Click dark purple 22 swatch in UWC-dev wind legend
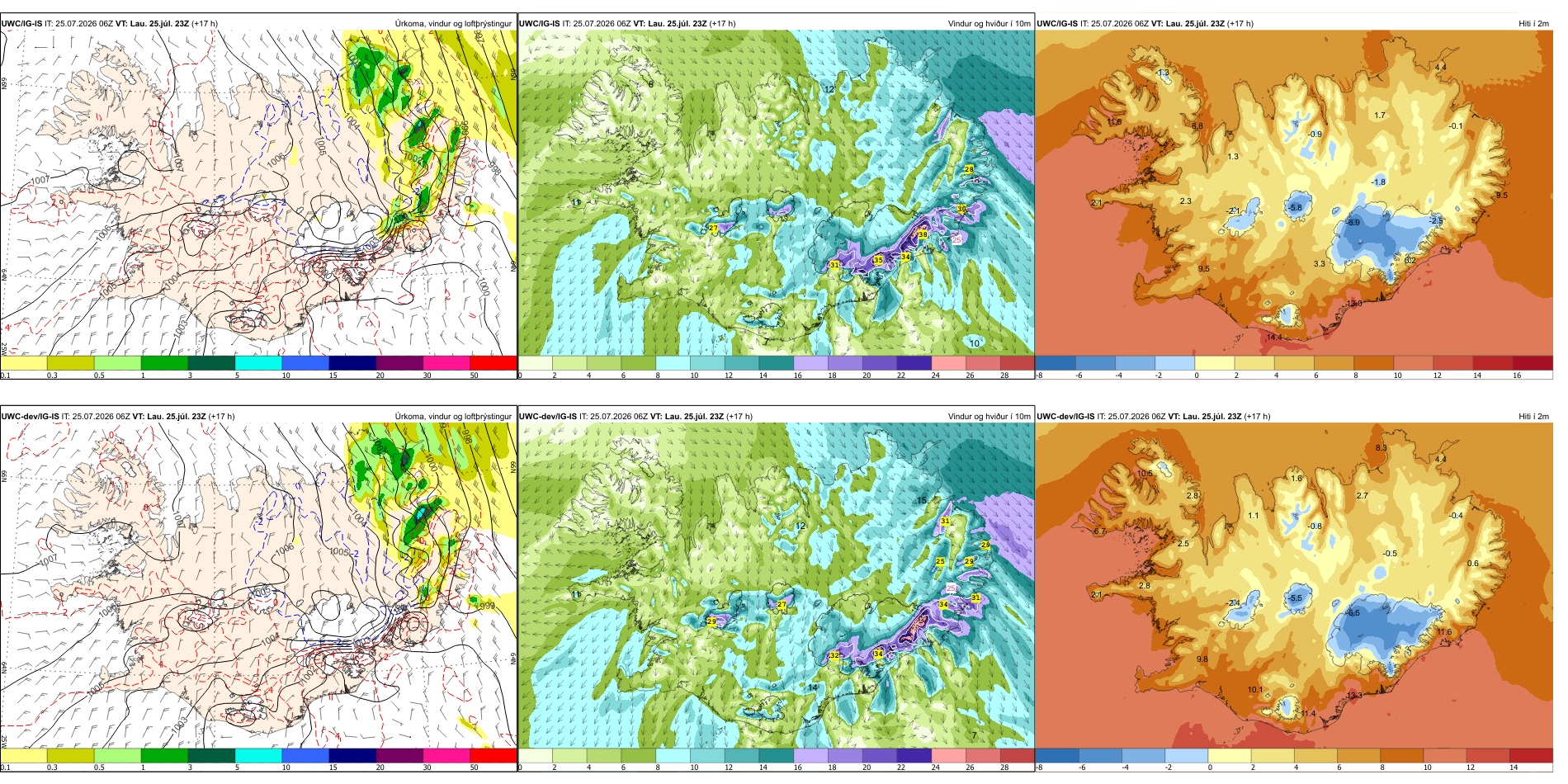The image size is (1568, 784). click(914, 756)
